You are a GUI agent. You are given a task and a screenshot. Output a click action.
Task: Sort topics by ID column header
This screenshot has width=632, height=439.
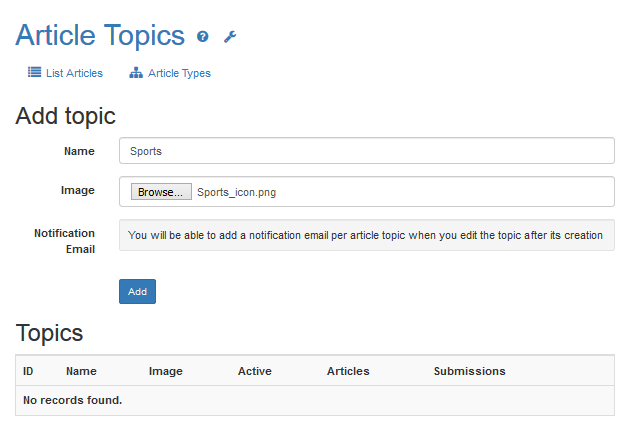tap(29, 371)
